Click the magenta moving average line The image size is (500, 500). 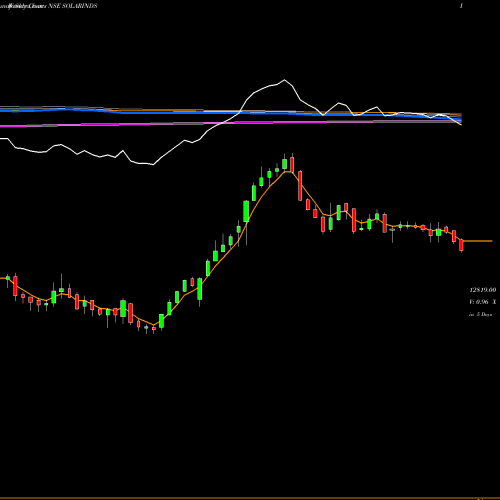click(x=230, y=123)
